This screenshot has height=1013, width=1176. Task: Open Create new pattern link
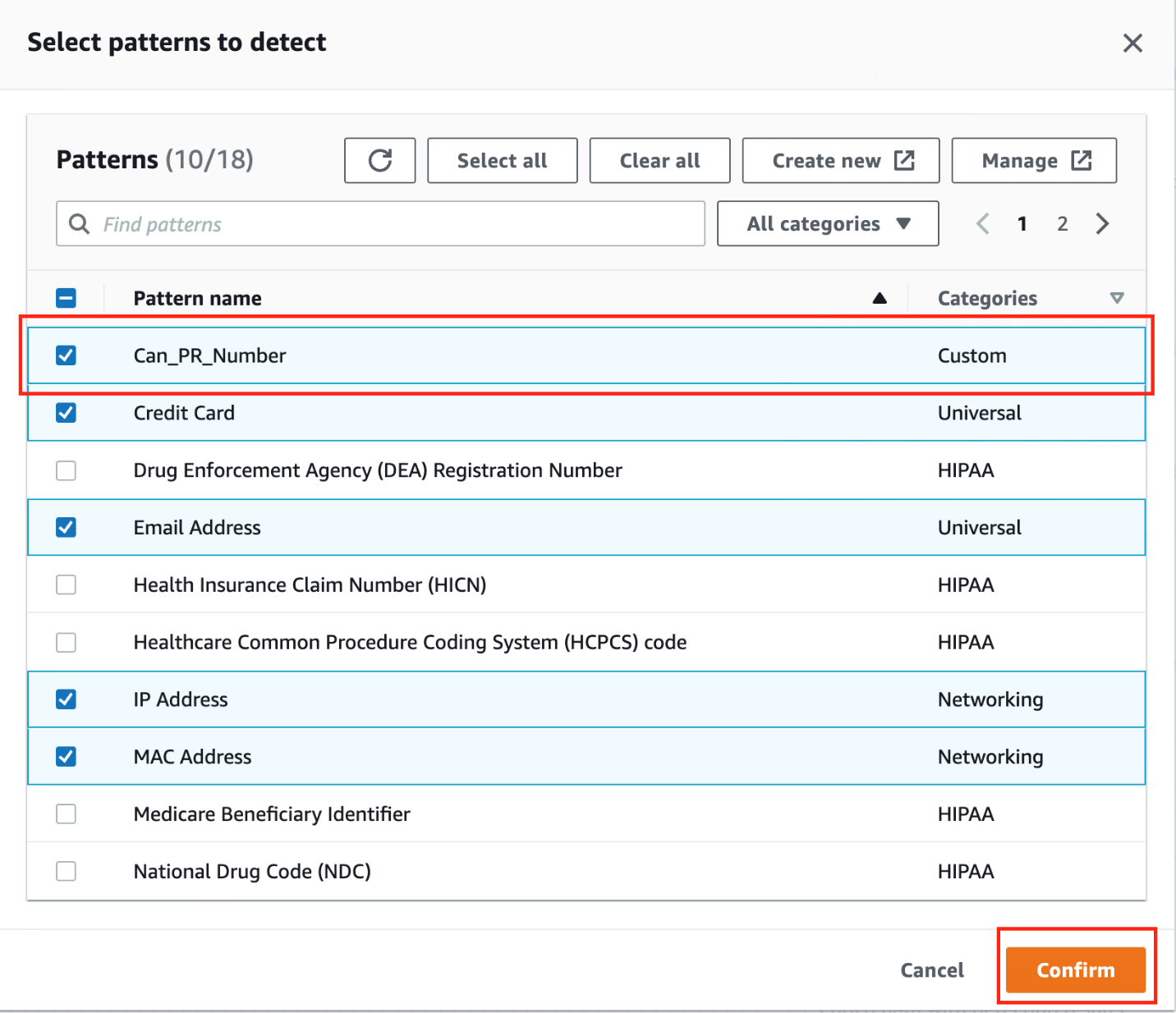[x=841, y=160]
